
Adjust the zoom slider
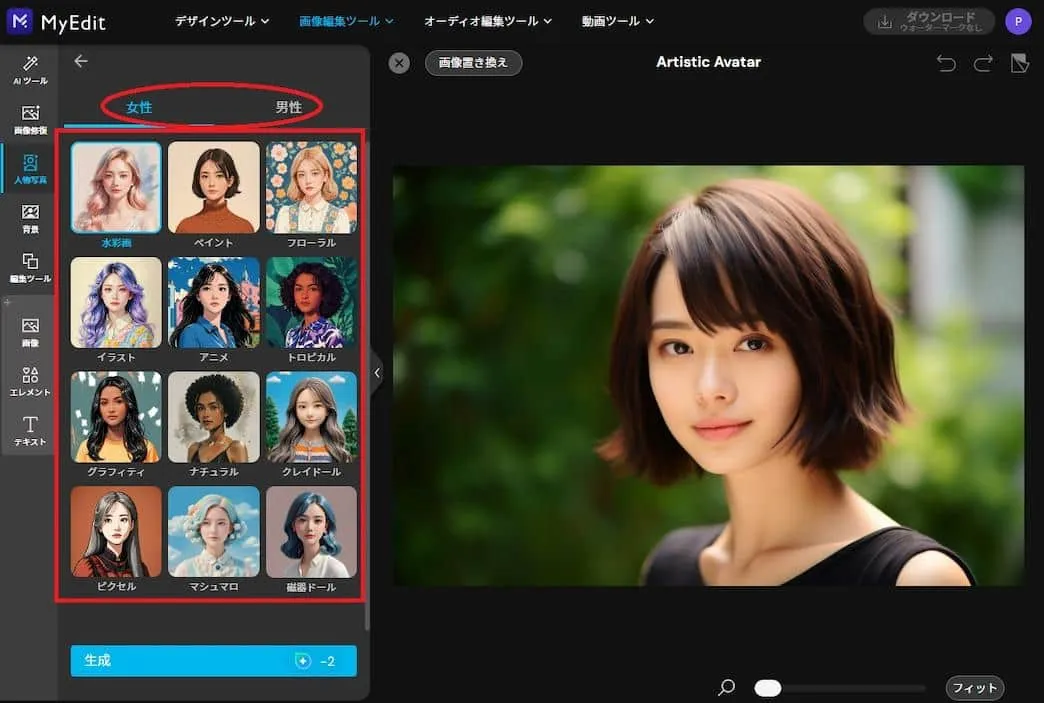point(767,688)
